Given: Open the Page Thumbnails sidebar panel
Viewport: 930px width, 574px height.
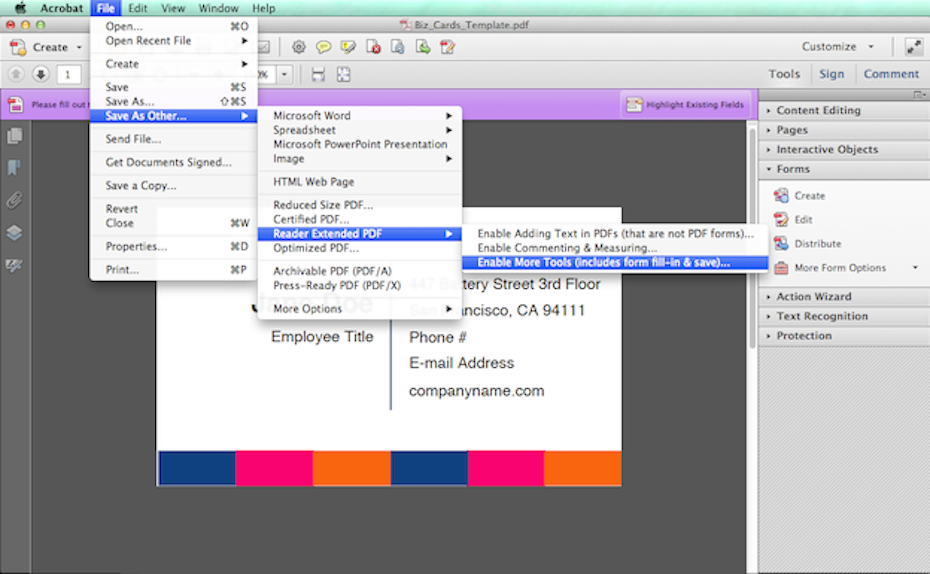Looking at the screenshot, I should coord(14,136).
